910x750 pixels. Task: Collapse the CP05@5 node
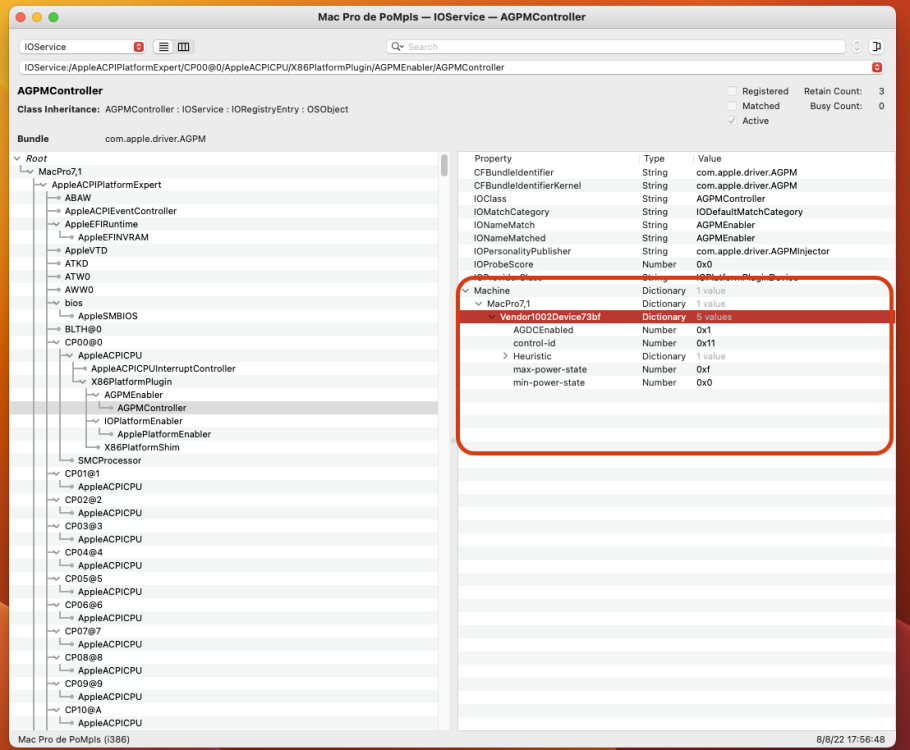57,578
